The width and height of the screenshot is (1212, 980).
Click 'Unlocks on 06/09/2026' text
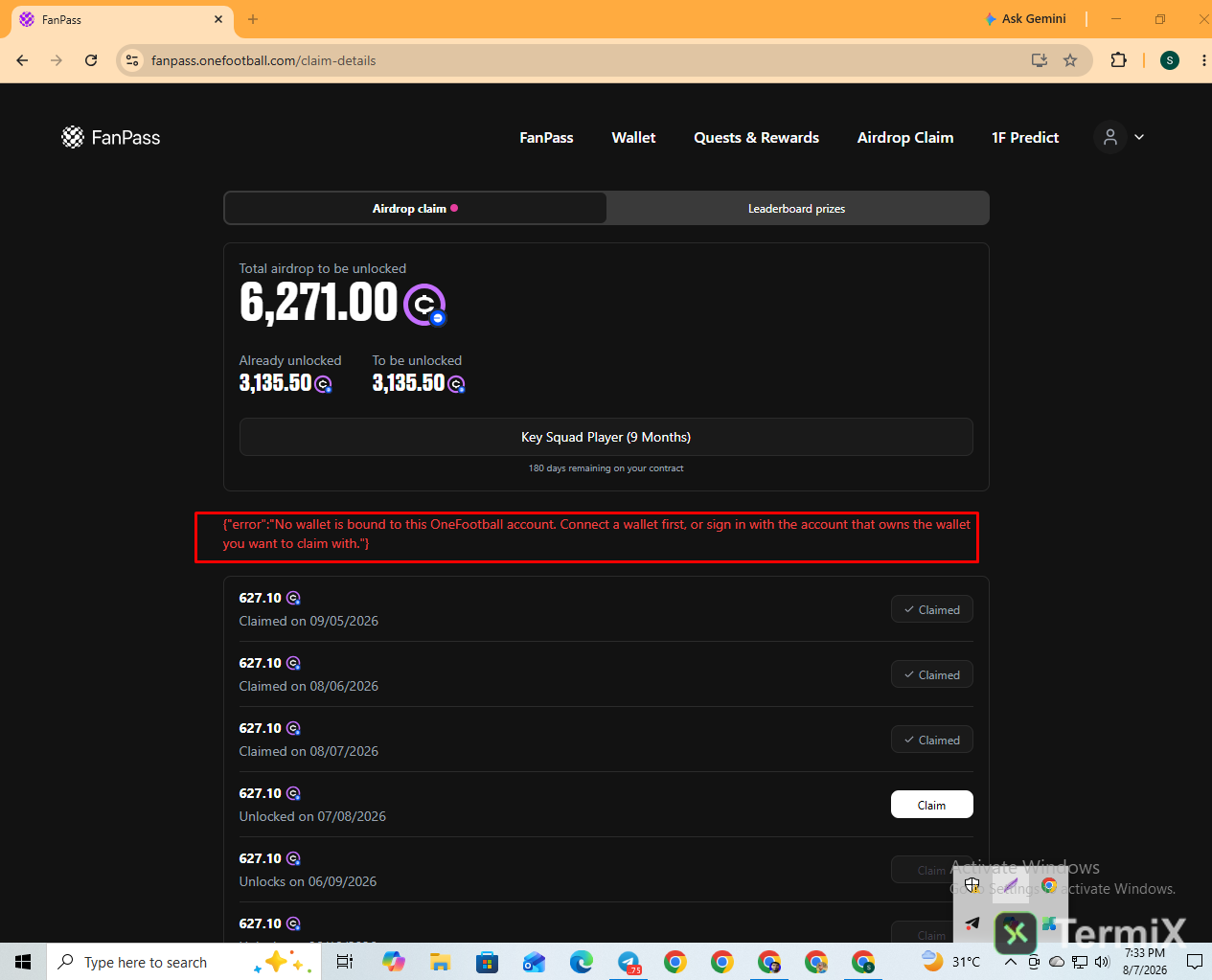click(308, 881)
